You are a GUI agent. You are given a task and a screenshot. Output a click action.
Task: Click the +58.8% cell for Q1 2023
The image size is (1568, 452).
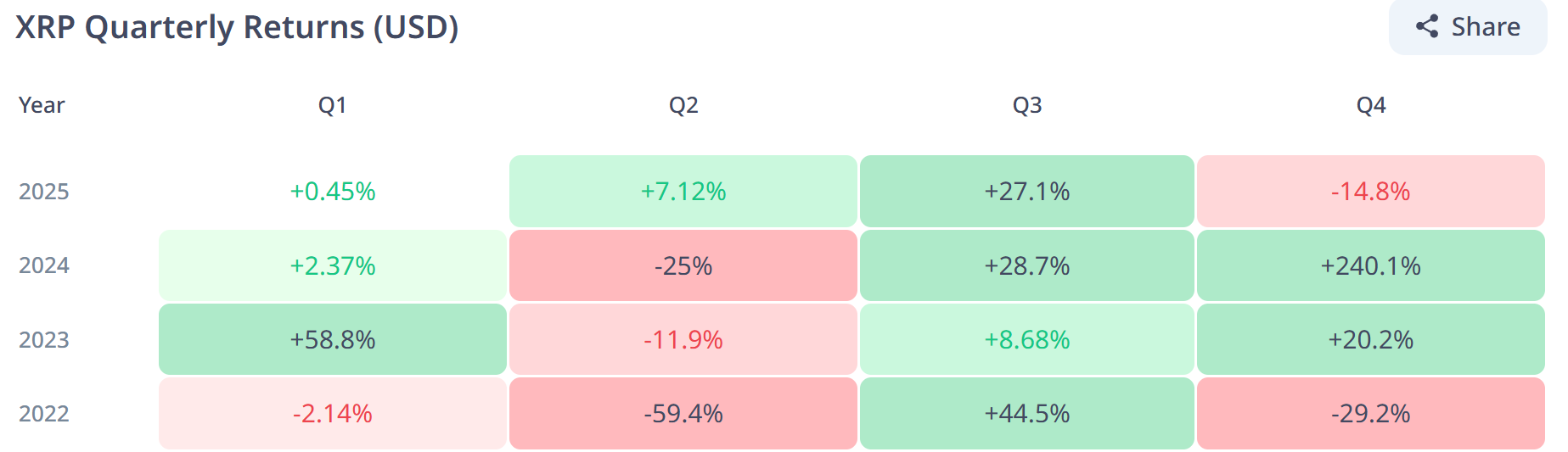(x=333, y=340)
